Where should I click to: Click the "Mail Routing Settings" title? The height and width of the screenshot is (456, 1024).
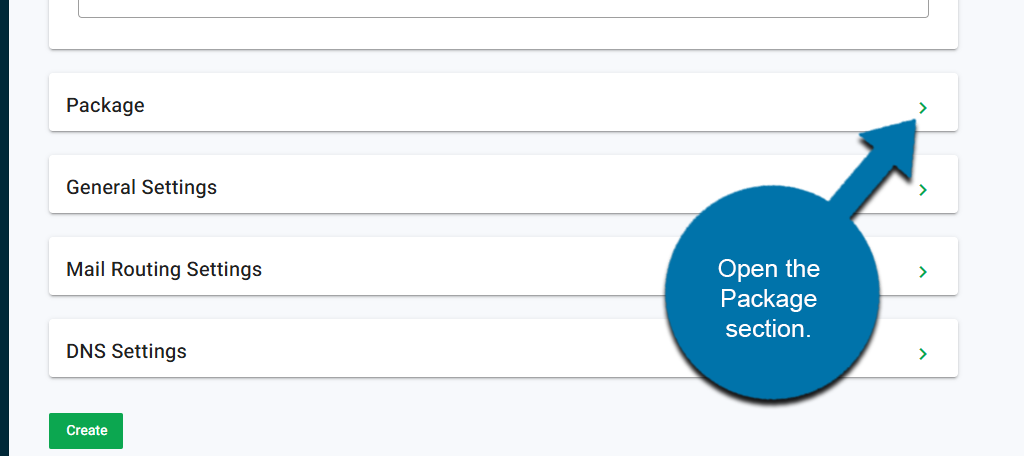tap(164, 269)
